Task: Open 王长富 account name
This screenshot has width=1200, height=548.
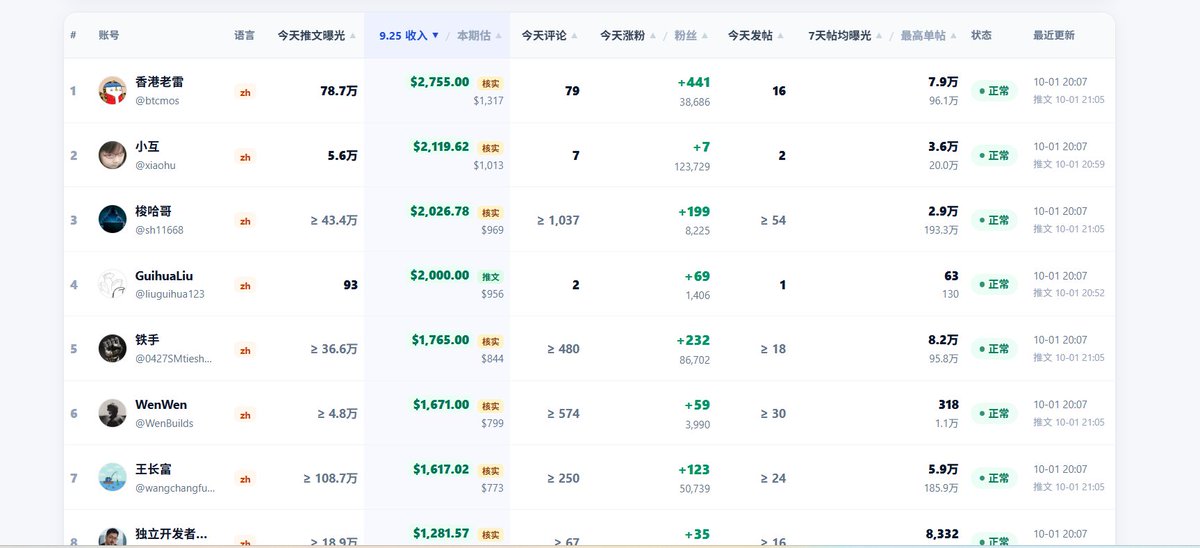Action: coord(153,469)
